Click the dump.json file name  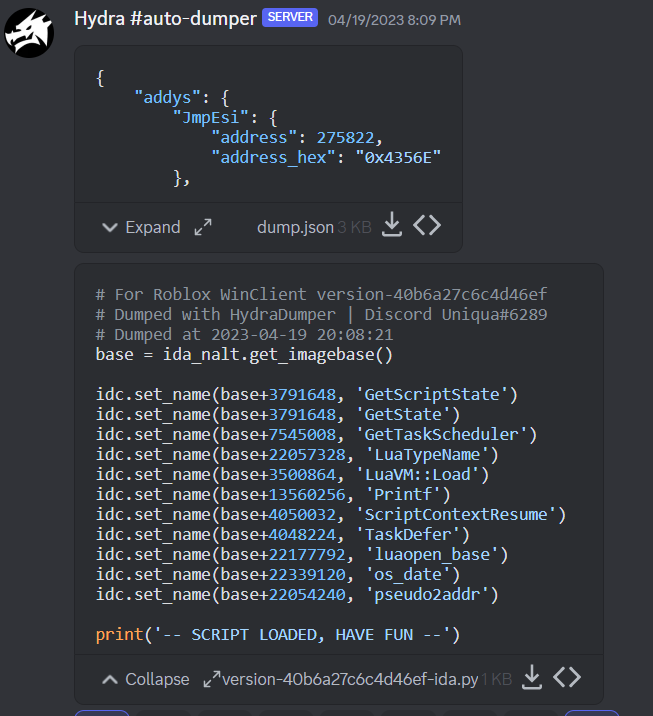tap(295, 227)
